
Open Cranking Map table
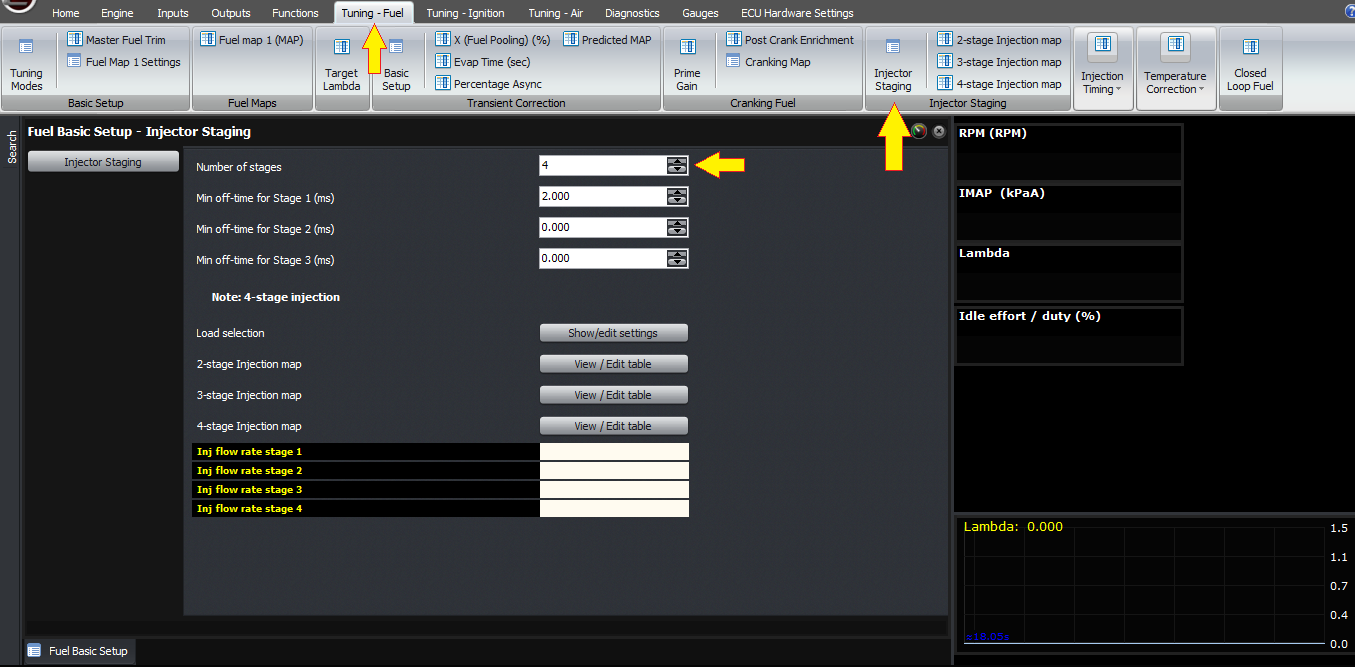768,62
